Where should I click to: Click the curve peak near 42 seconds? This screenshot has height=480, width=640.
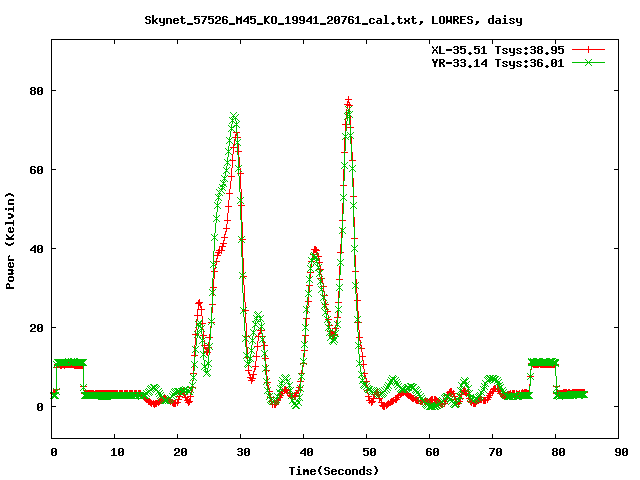tap(314, 249)
